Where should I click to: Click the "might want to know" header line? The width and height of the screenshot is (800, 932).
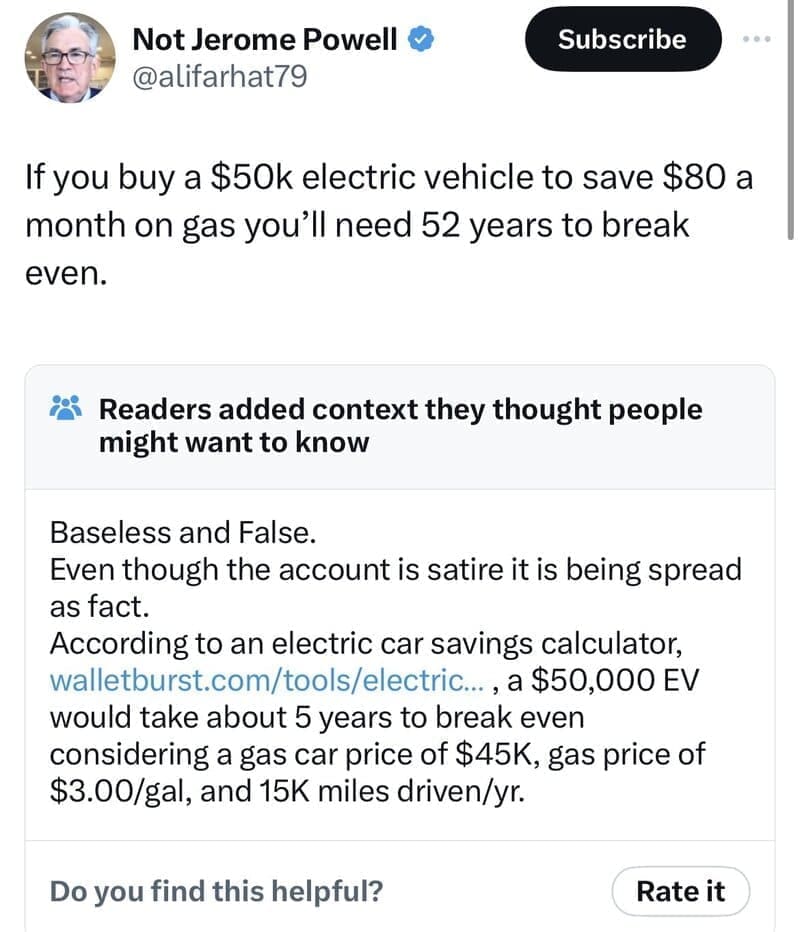(233, 441)
